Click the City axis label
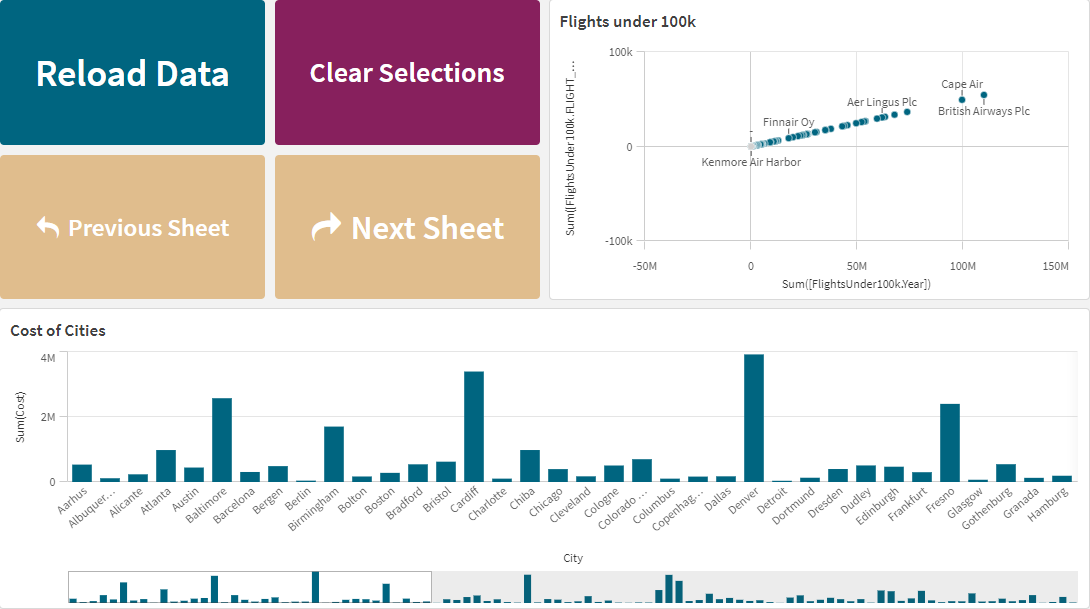This screenshot has width=1090, height=609. point(572,557)
